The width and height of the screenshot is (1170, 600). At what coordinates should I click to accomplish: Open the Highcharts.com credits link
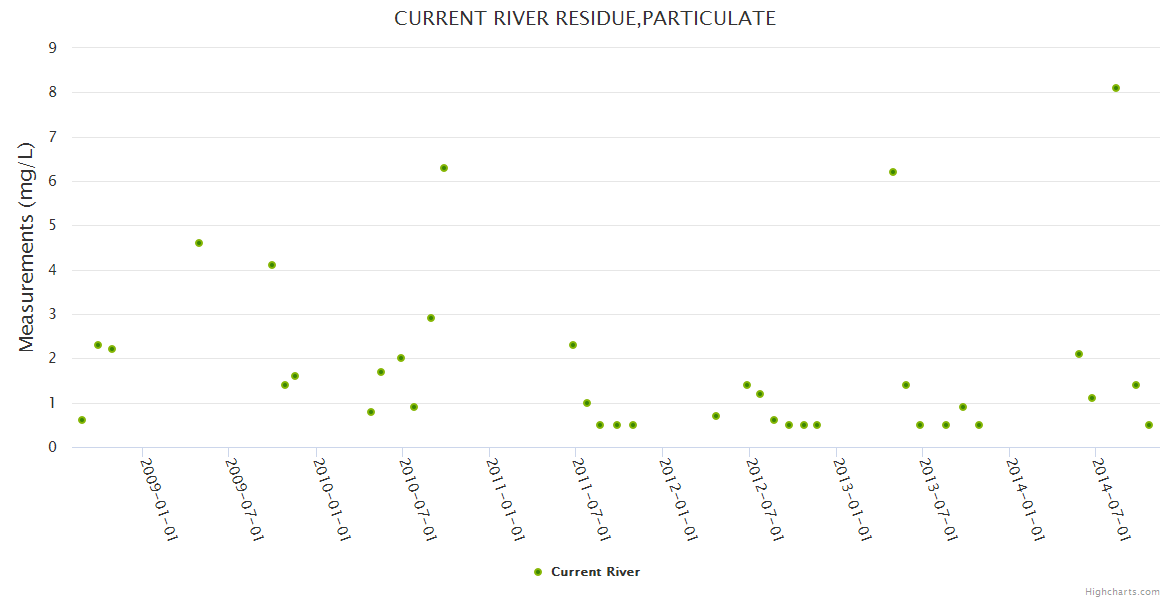click(1122, 591)
